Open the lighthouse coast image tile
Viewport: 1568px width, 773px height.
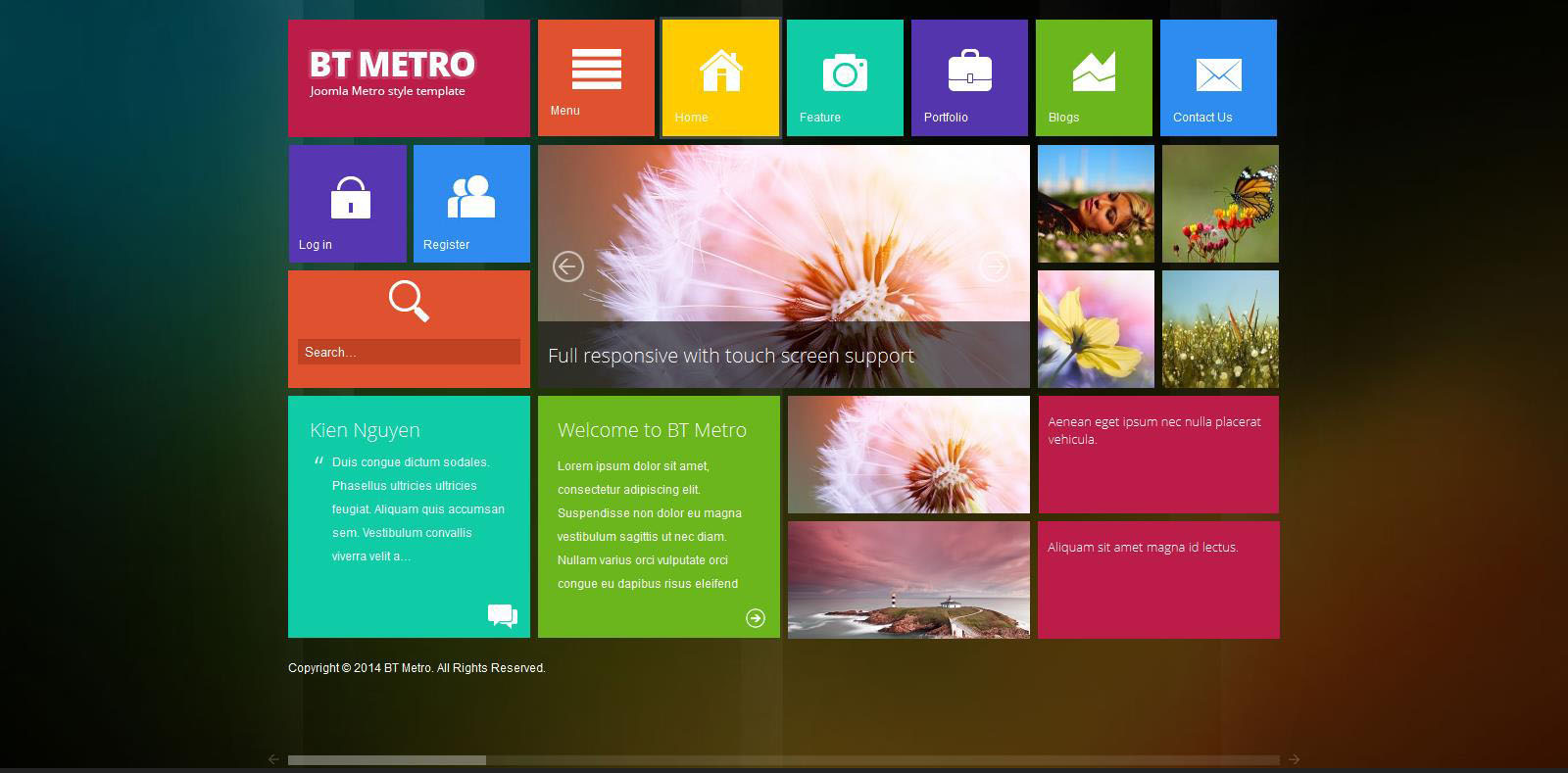[x=908, y=580]
